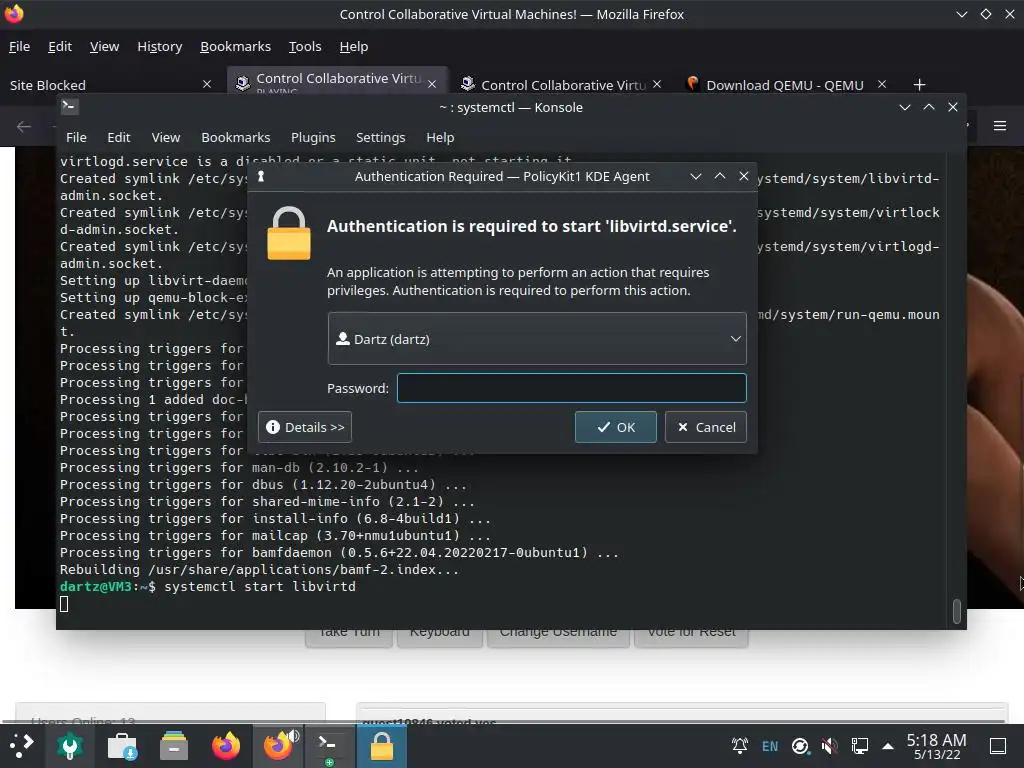The width and height of the screenshot is (1024, 768).
Task: Close the playing Control Collaborative Virtual tab
Action: (x=432, y=84)
